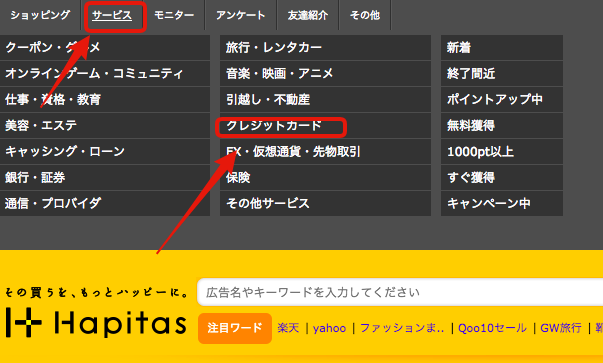Filter by 終了間近
Viewport: 603px width, 363px height.
(x=502, y=73)
